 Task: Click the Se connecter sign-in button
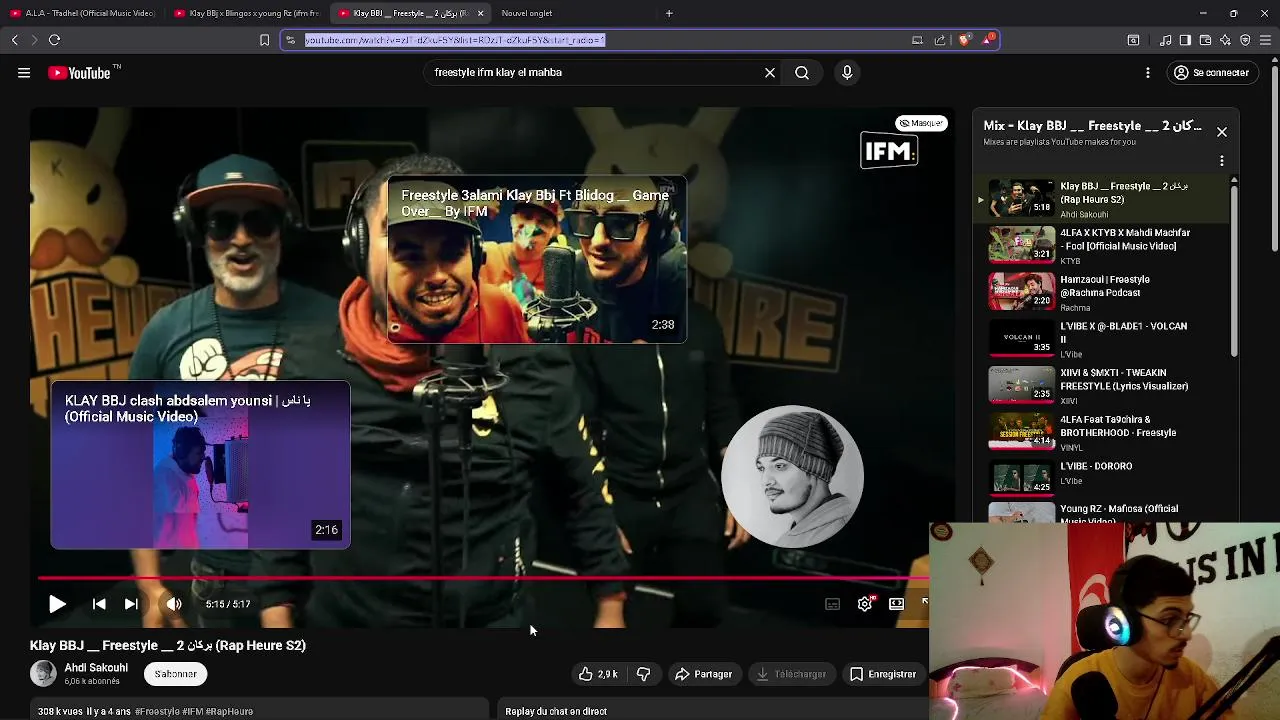click(x=1211, y=72)
